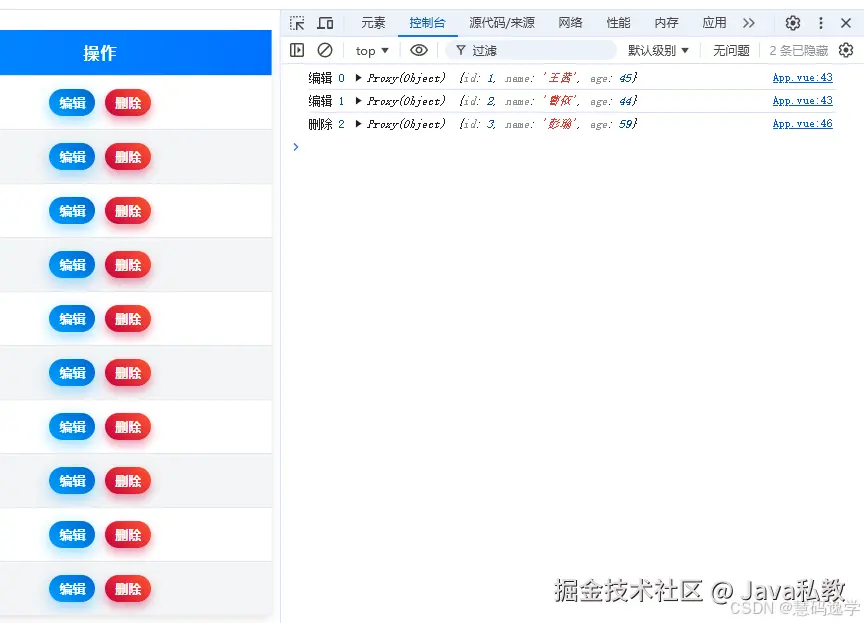The width and height of the screenshot is (864, 623).
Task: Click the eye icon to create live expression
Action: click(x=419, y=49)
